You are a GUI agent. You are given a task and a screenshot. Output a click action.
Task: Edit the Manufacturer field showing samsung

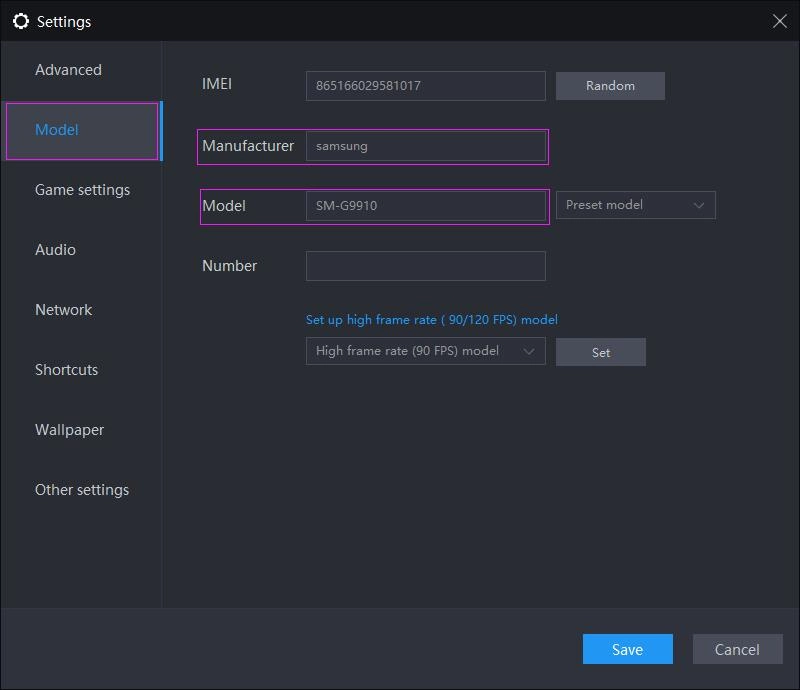pyautogui.click(x=427, y=146)
